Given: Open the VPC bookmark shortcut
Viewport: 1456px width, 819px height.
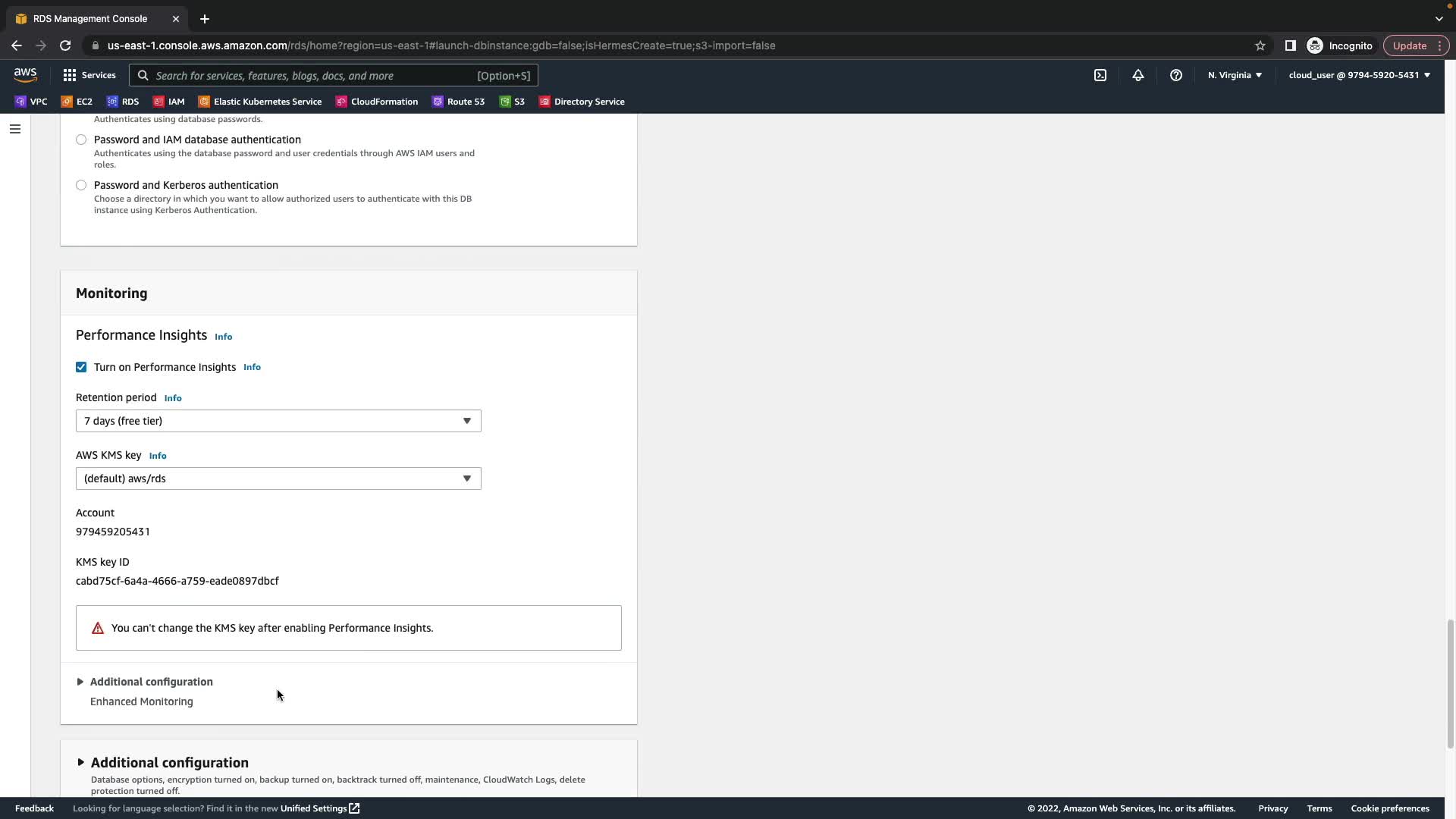Looking at the screenshot, I should pos(31,102).
